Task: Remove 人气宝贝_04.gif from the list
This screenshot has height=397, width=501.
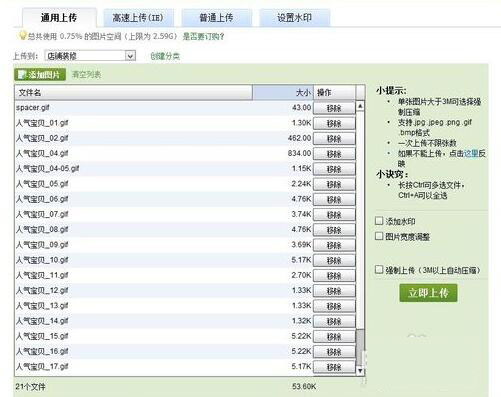Action: tap(334, 154)
